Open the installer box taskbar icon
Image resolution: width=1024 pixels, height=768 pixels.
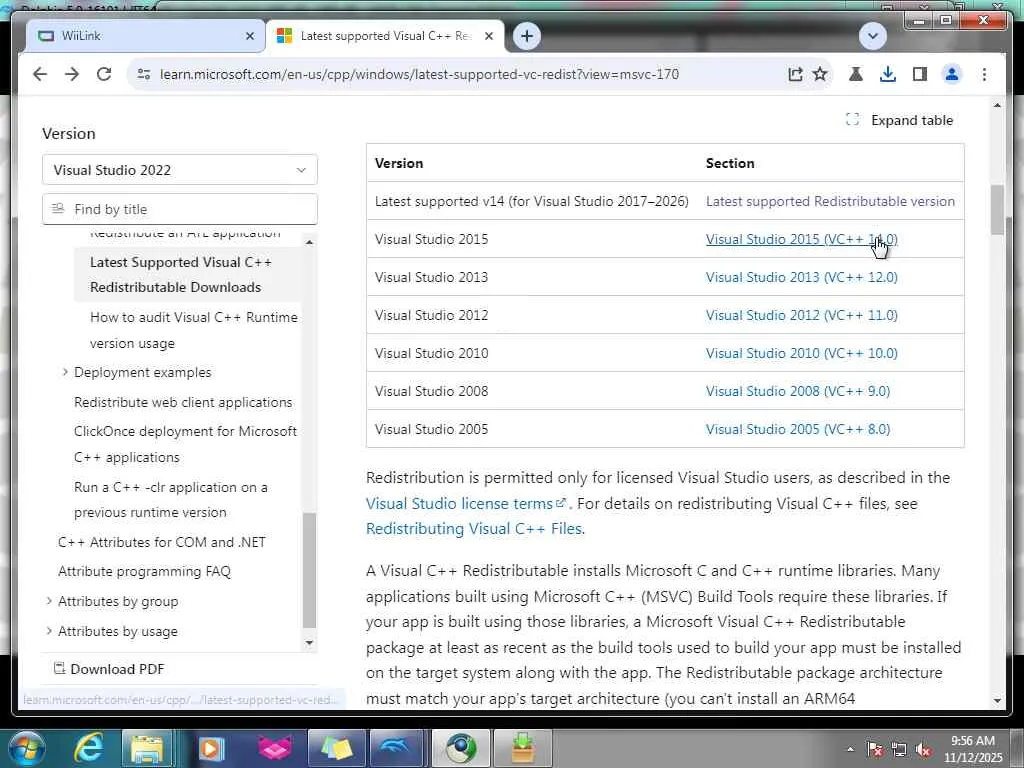522,748
